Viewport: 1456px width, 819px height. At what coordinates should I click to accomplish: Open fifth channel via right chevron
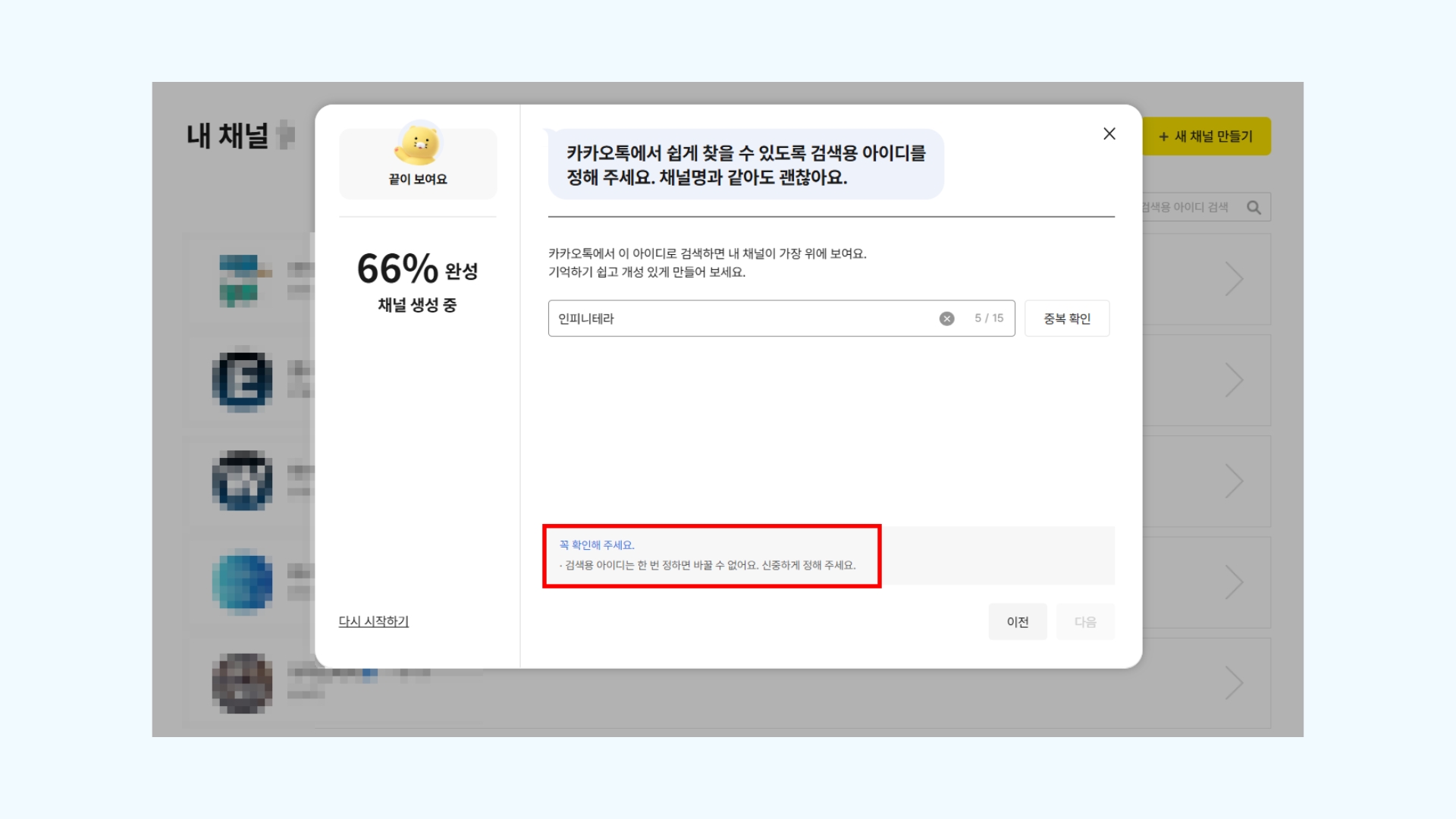pos(1234,683)
